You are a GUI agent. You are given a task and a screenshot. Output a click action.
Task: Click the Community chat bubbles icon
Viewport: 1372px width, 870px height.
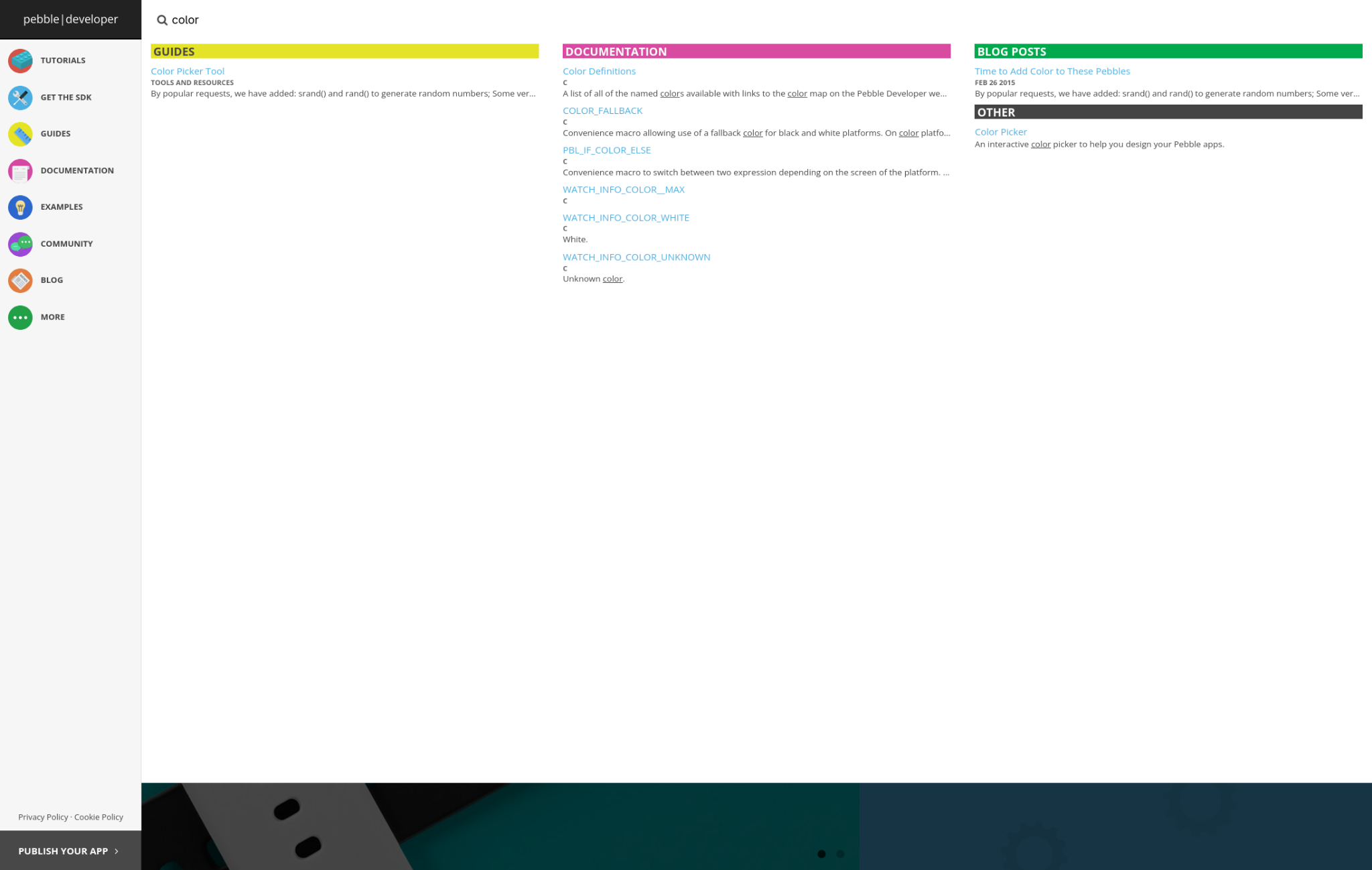[x=20, y=244]
